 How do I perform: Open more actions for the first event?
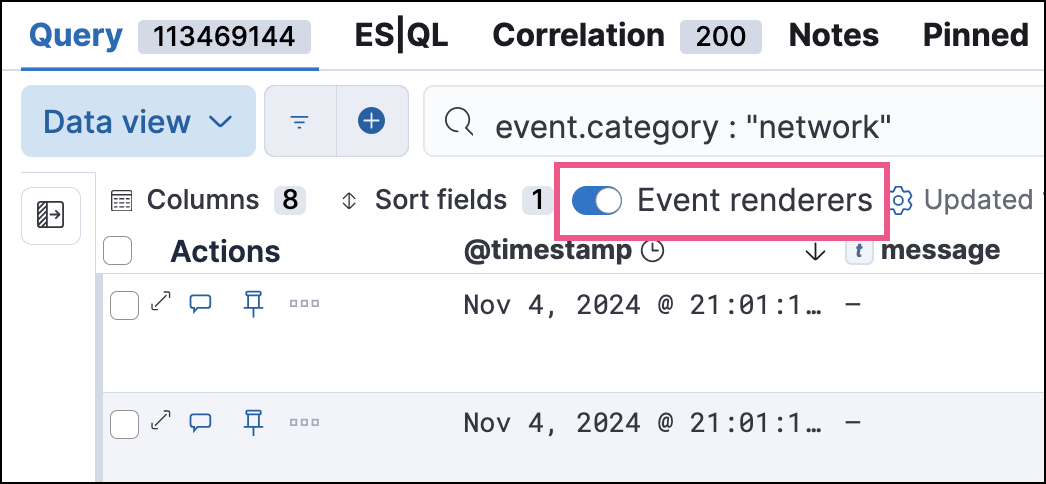(x=304, y=304)
